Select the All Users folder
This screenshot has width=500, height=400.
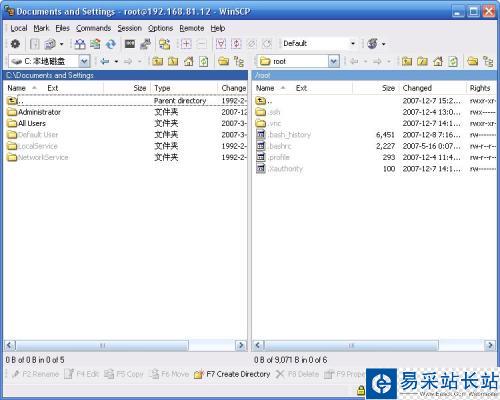[x=27, y=123]
